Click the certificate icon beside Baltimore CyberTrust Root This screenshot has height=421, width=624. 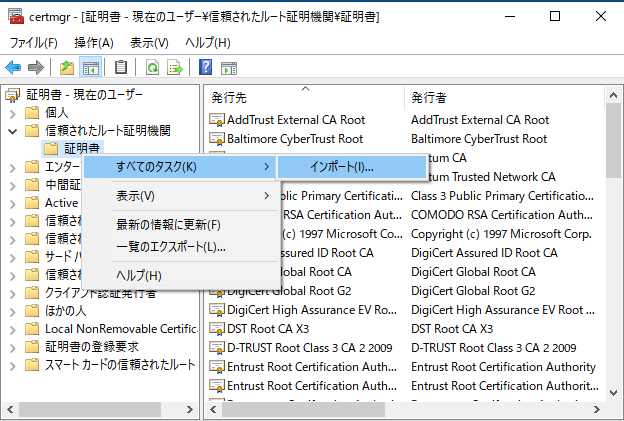(x=217, y=139)
